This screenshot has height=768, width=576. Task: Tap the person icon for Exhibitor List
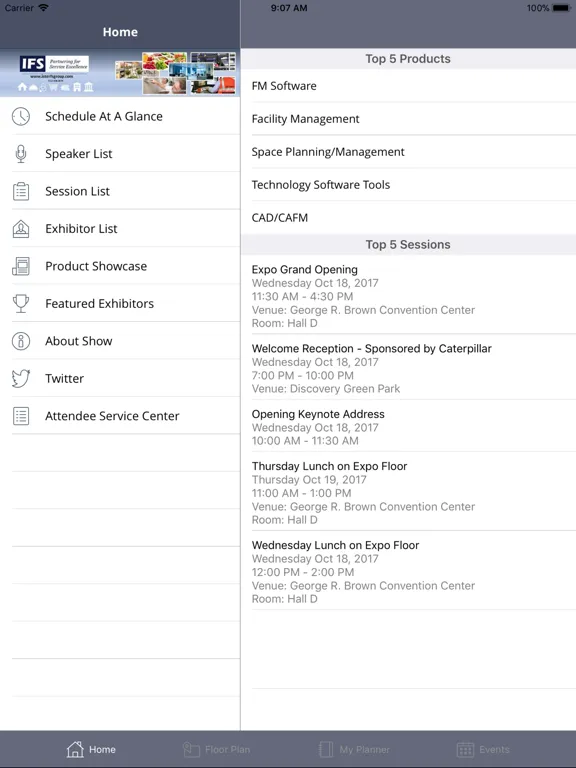[21, 229]
